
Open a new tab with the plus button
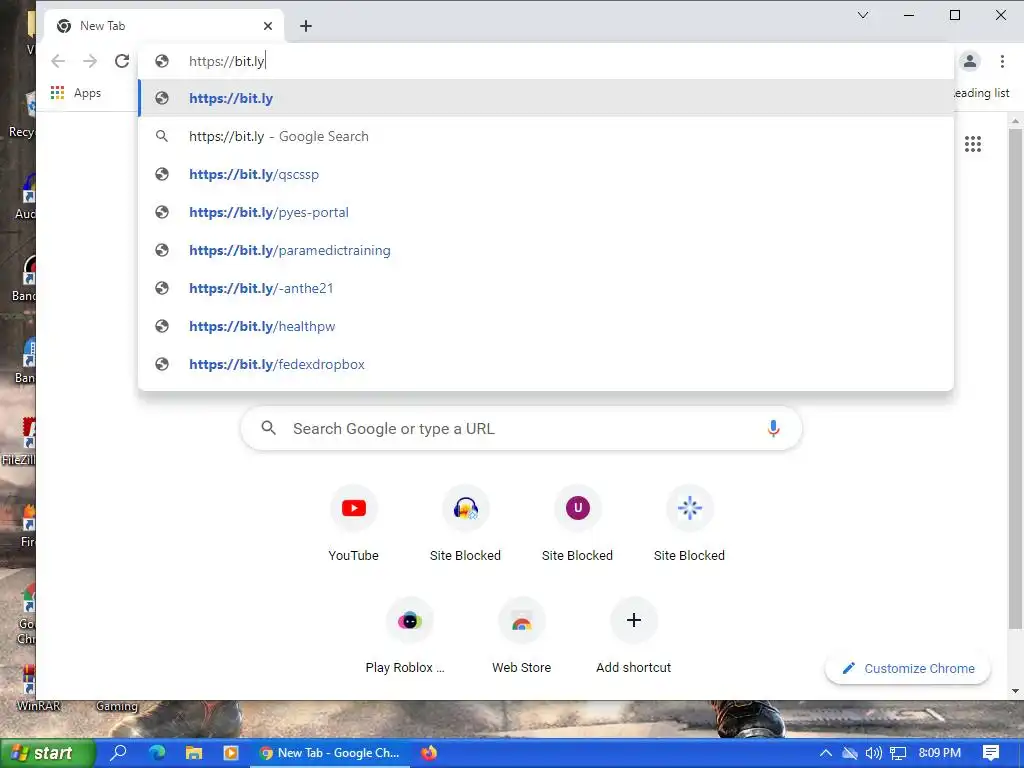(x=306, y=26)
